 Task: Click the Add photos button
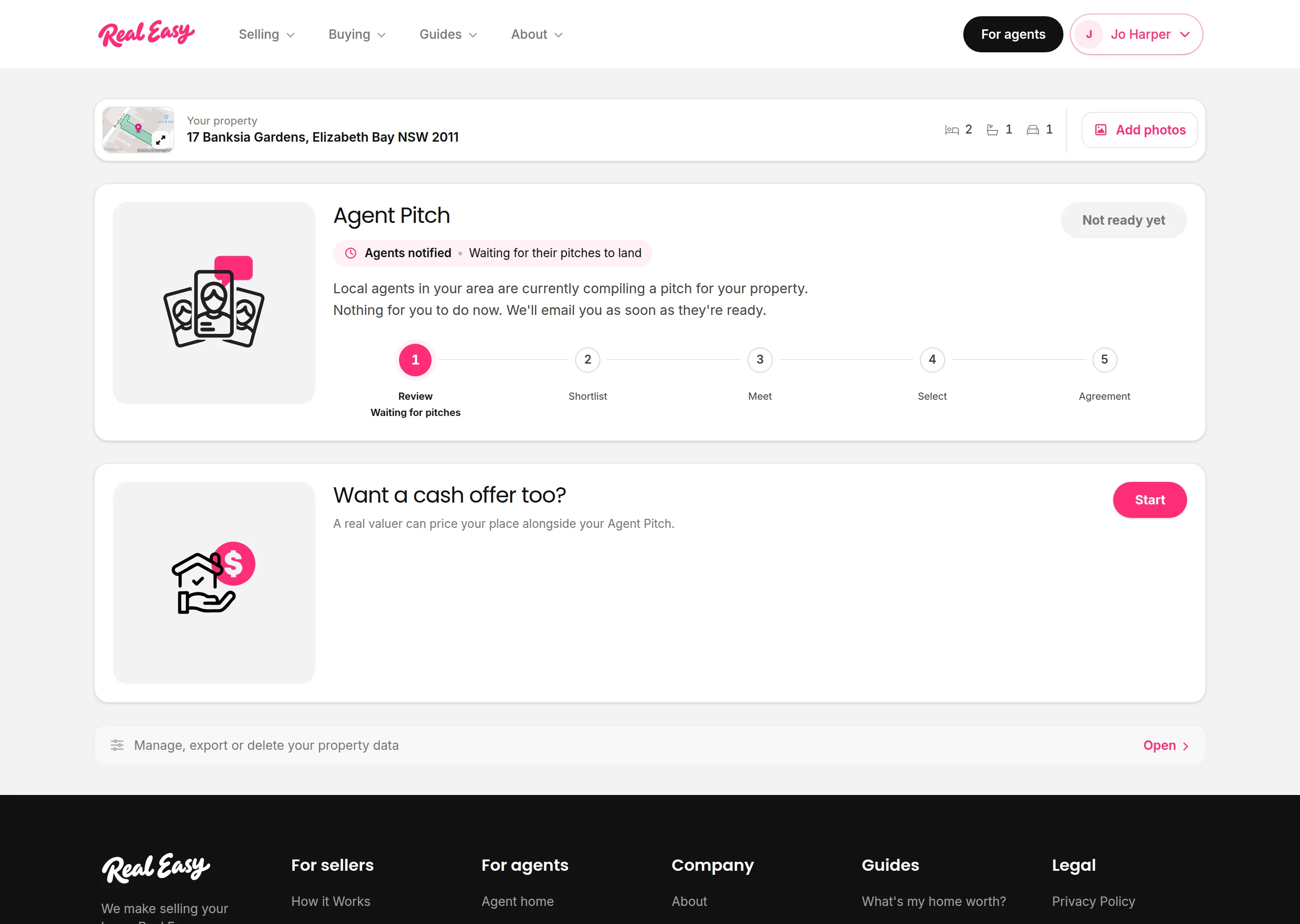click(1139, 130)
